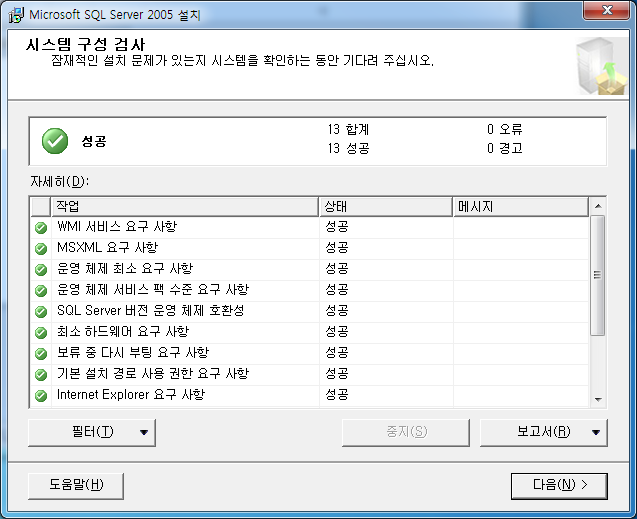Click the blank icon column header

[x=41, y=206]
